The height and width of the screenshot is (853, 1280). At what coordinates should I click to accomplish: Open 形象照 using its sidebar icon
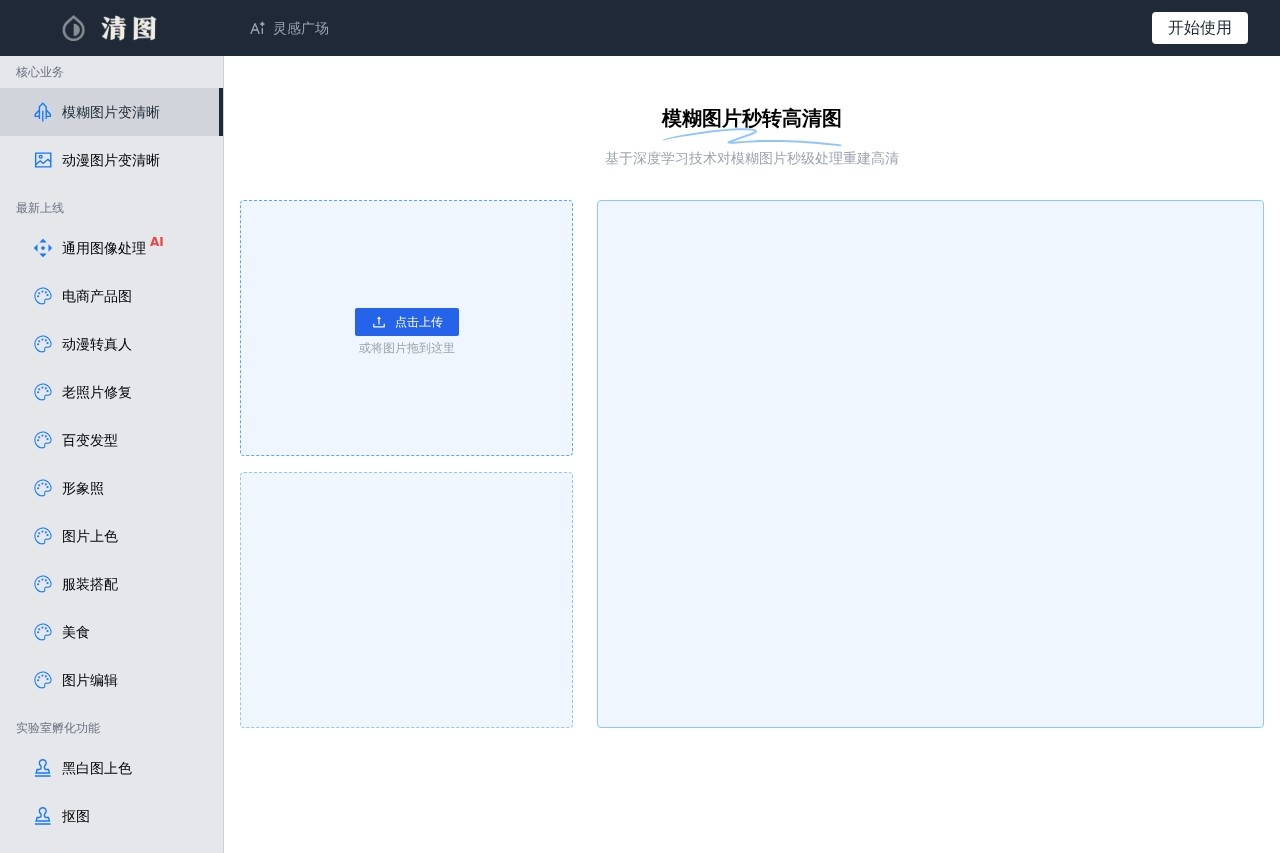[43, 488]
